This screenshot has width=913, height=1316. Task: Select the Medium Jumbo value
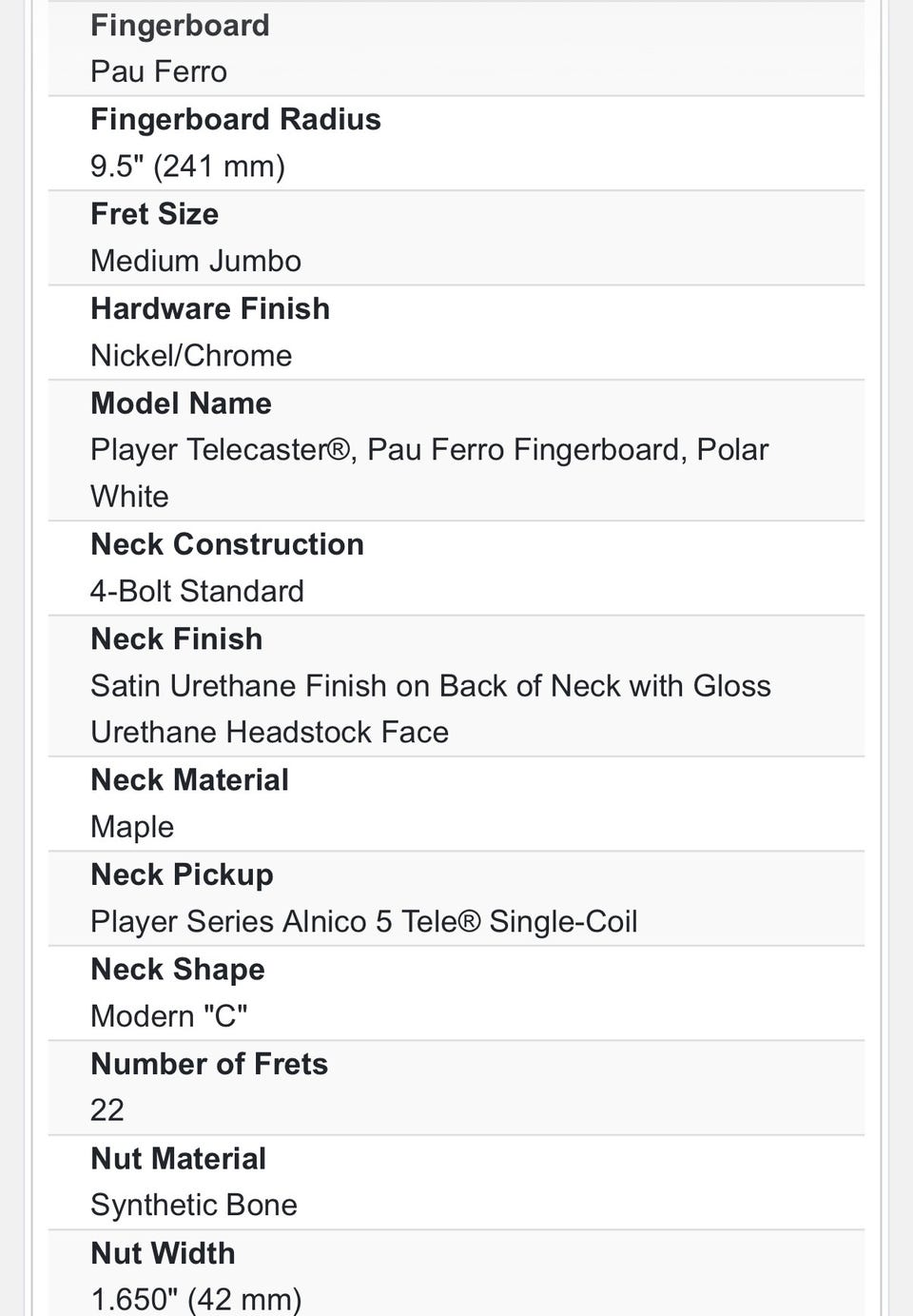[x=195, y=261]
